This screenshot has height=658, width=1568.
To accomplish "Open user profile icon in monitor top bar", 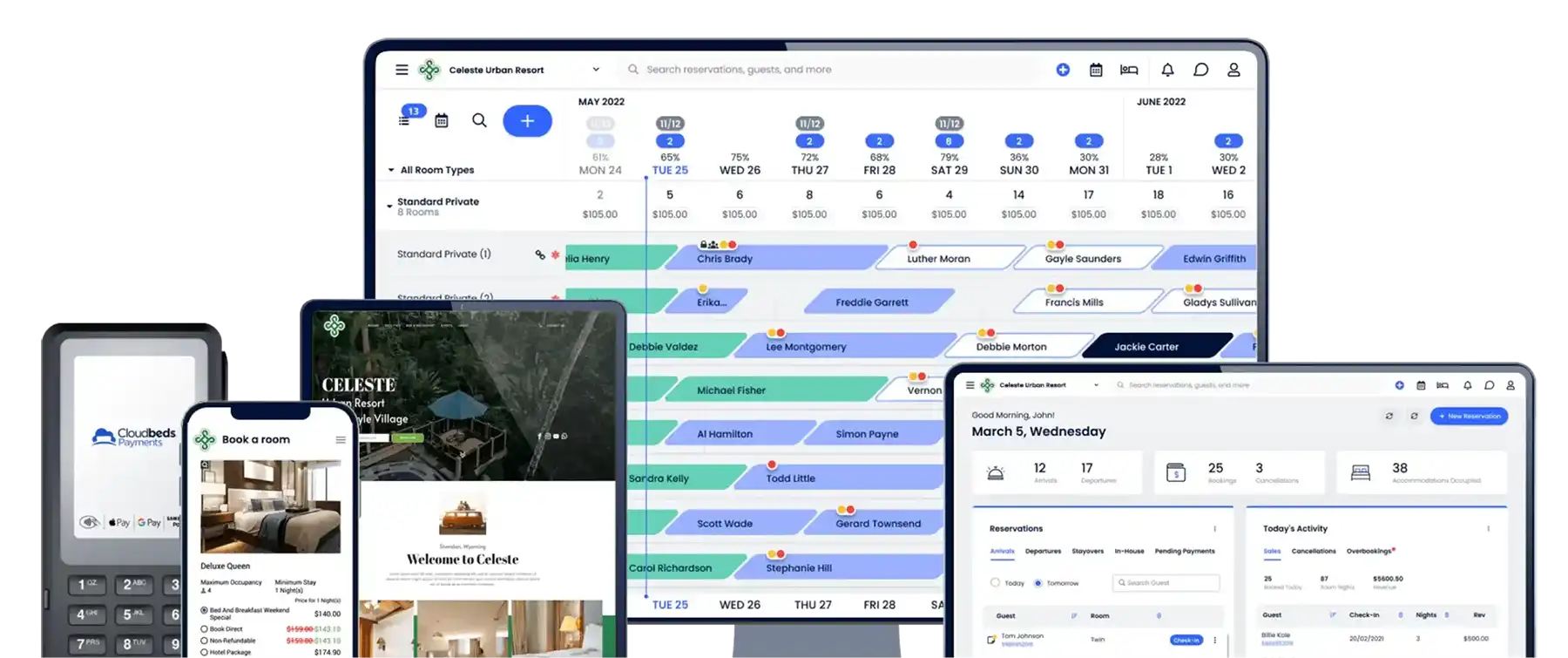I will pos(1233,70).
